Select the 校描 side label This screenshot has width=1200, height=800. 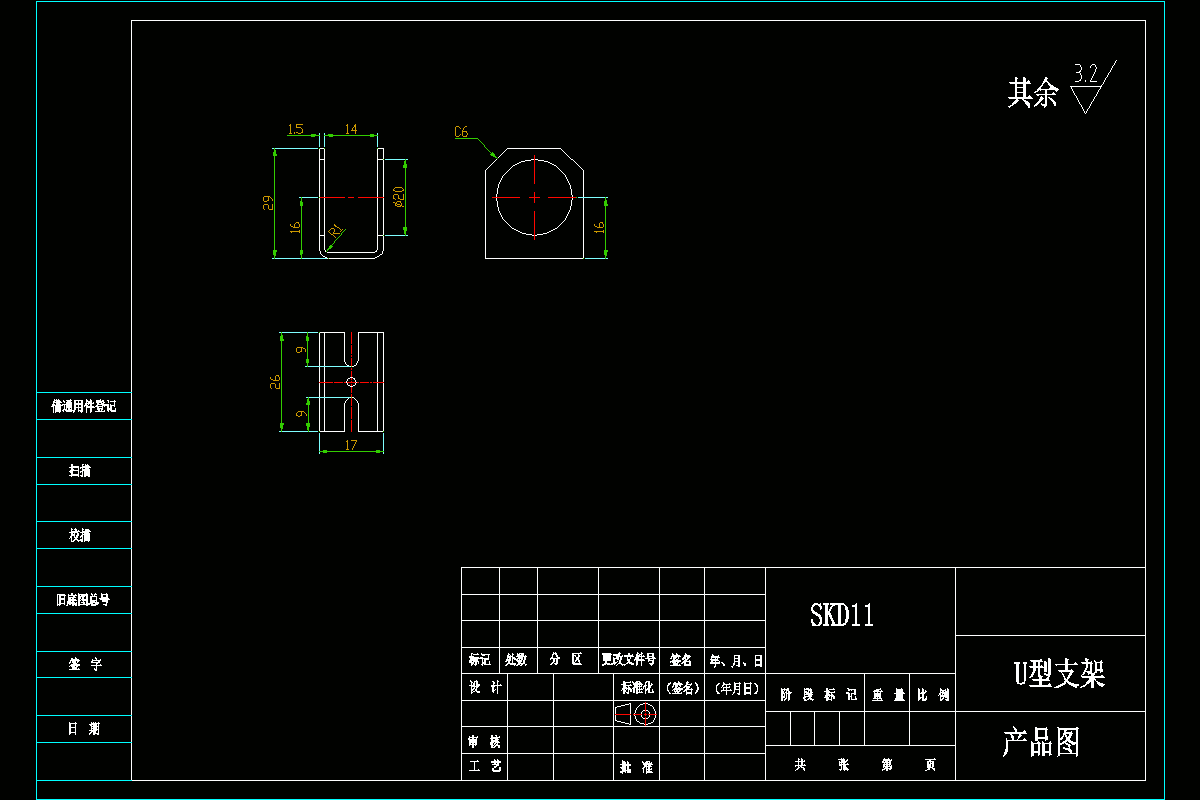(80, 535)
